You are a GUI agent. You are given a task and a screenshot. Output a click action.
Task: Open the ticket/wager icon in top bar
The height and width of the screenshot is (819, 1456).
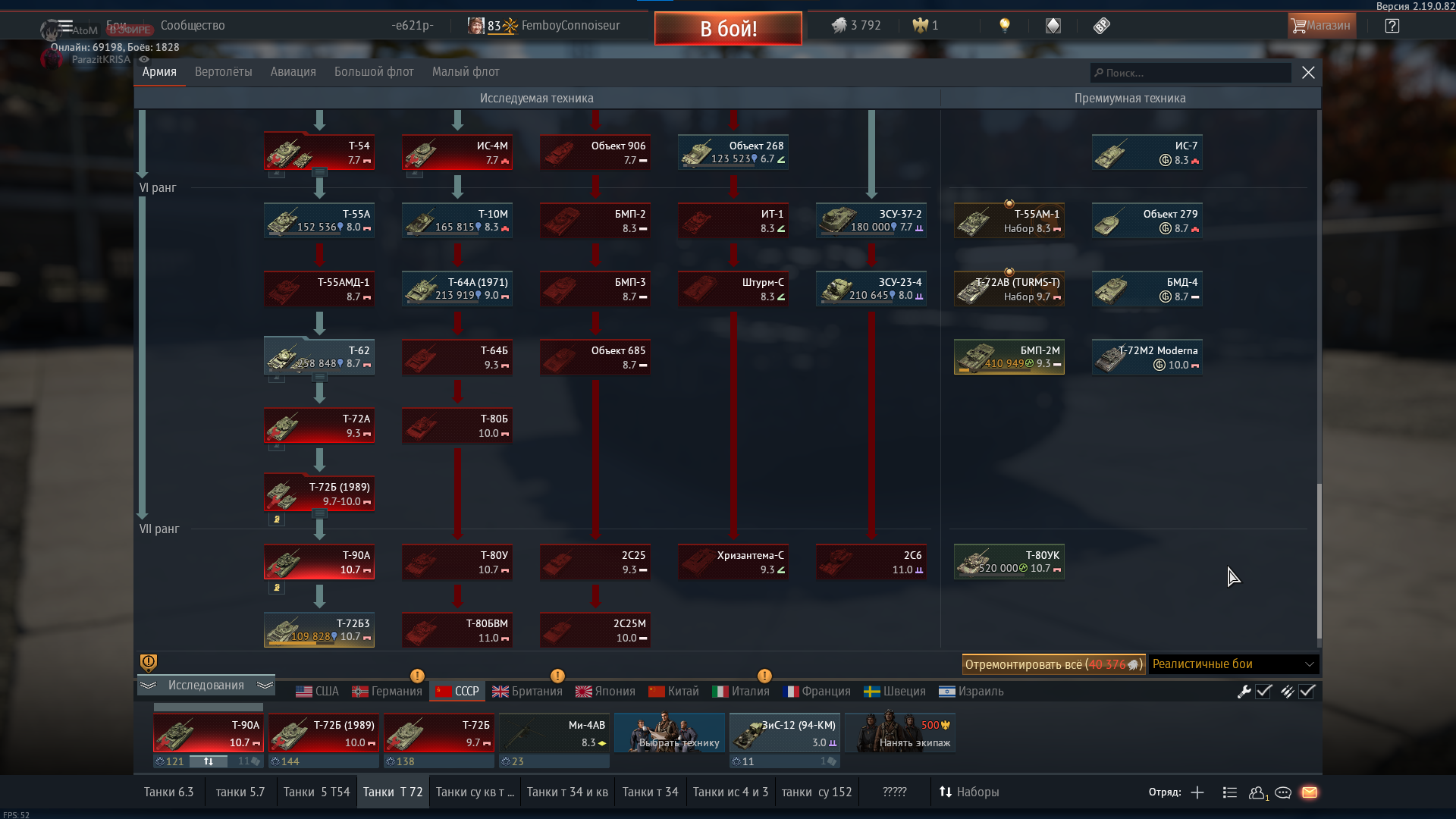tap(1102, 26)
